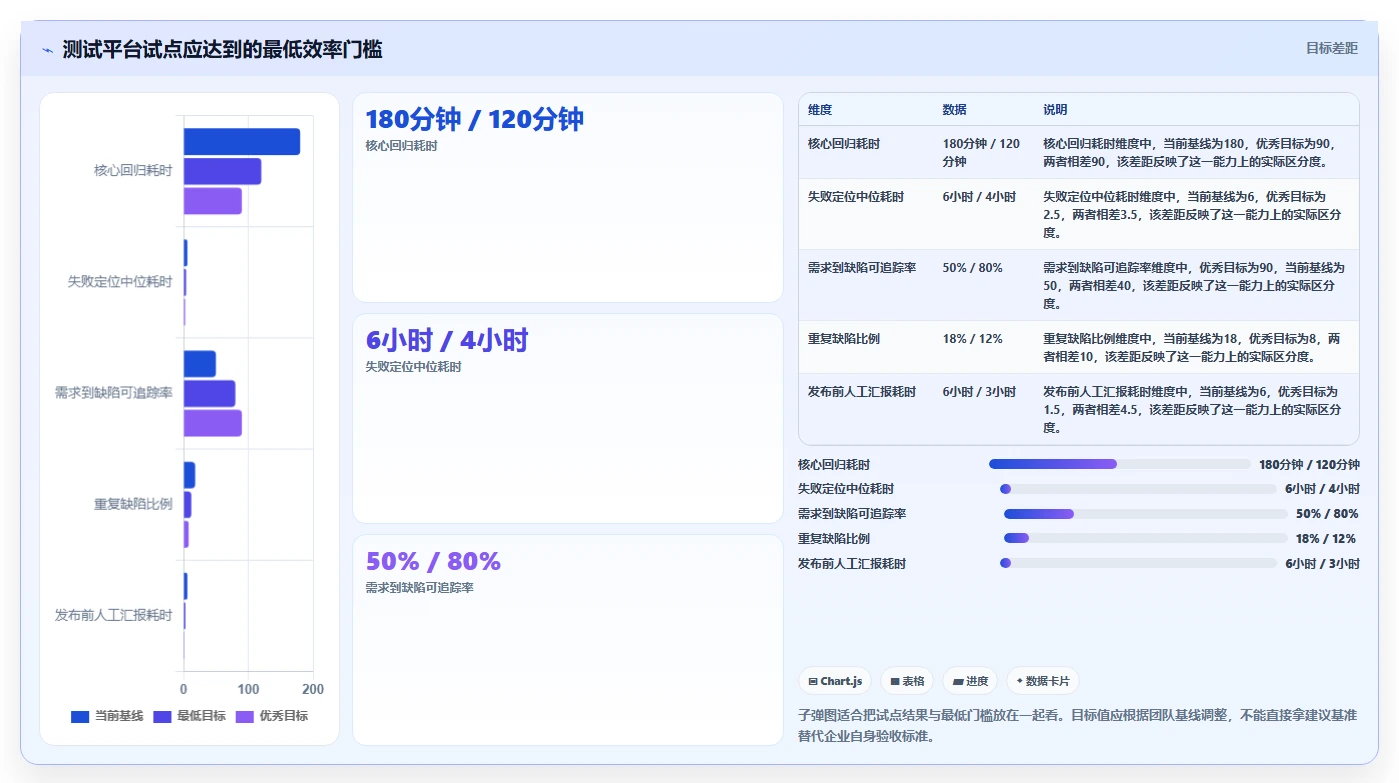Viewport: 1399px width, 783px height.
Task: Select the 数据卡片 chip
Action: [x=1042, y=681]
